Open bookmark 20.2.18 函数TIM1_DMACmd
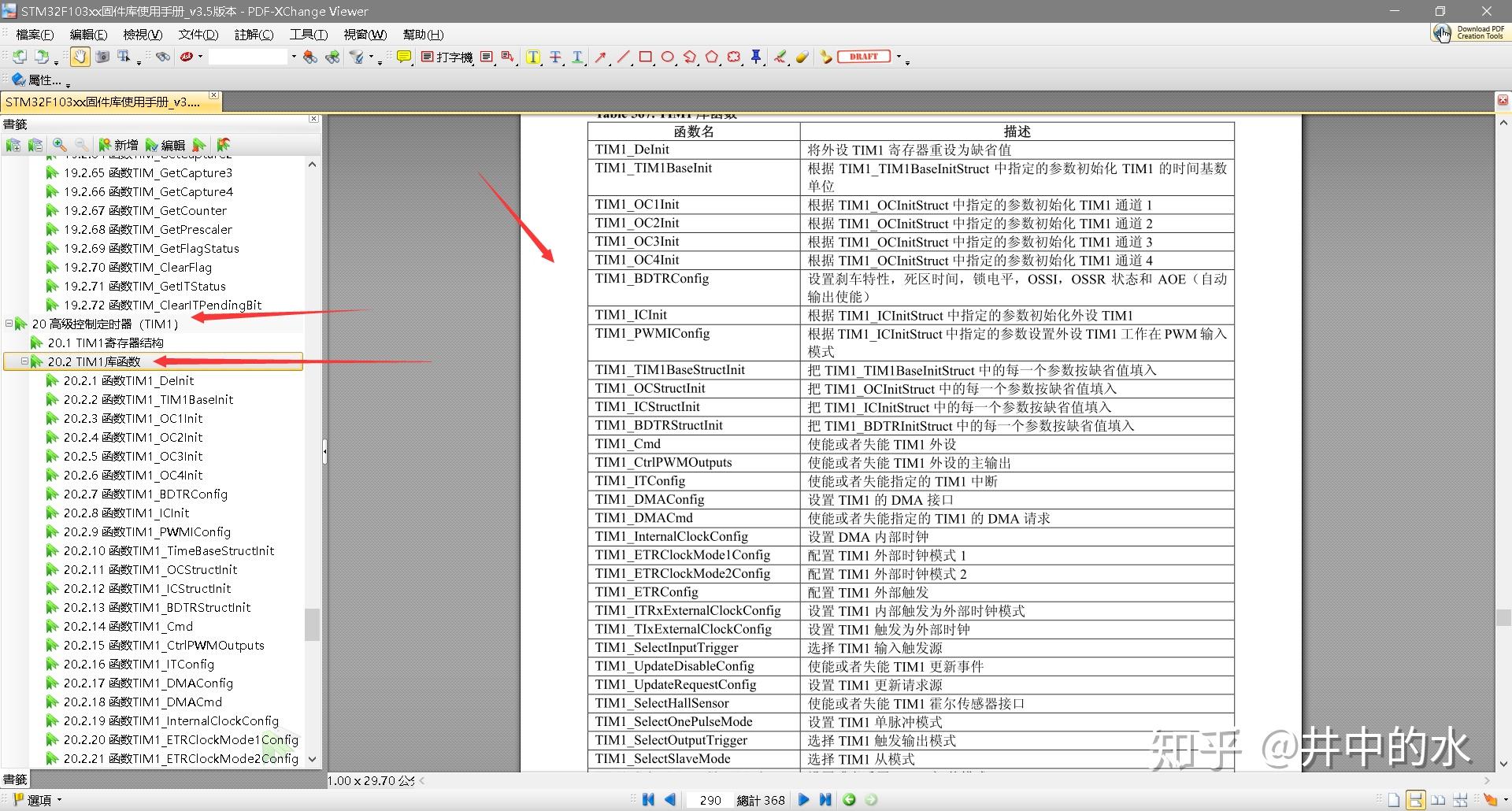Image resolution: width=1512 pixels, height=811 pixels. [x=143, y=702]
